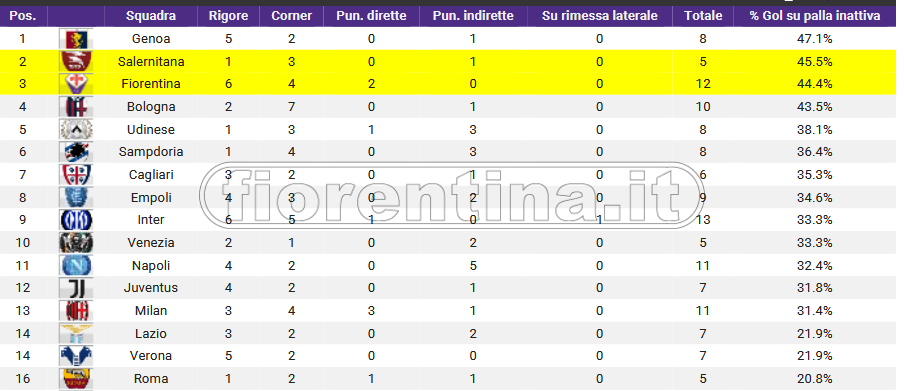Open the Roma team name link
Viewport: 905px width, 391px height.
click(x=151, y=379)
